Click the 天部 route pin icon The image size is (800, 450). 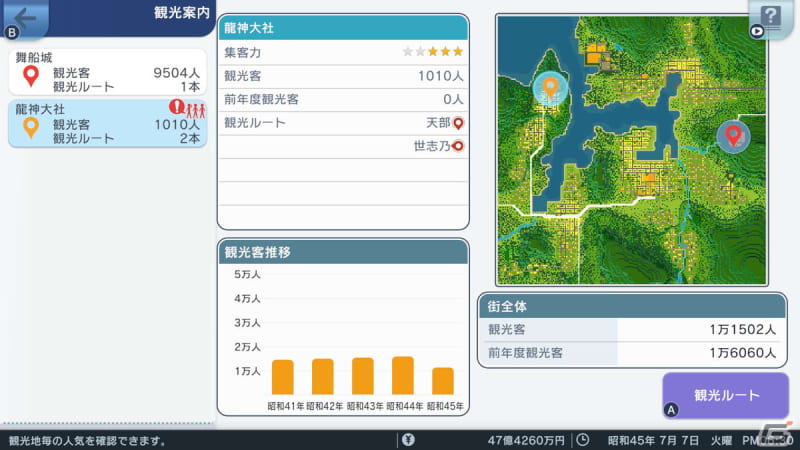(x=458, y=123)
